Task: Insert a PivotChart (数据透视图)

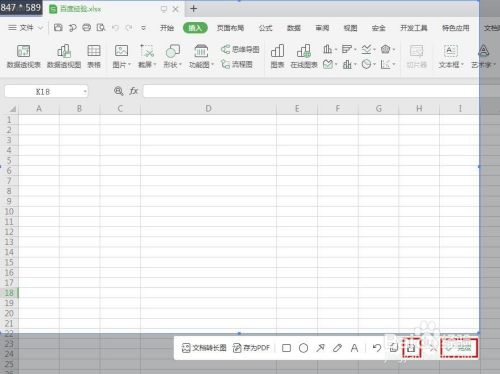Action: 64,56
